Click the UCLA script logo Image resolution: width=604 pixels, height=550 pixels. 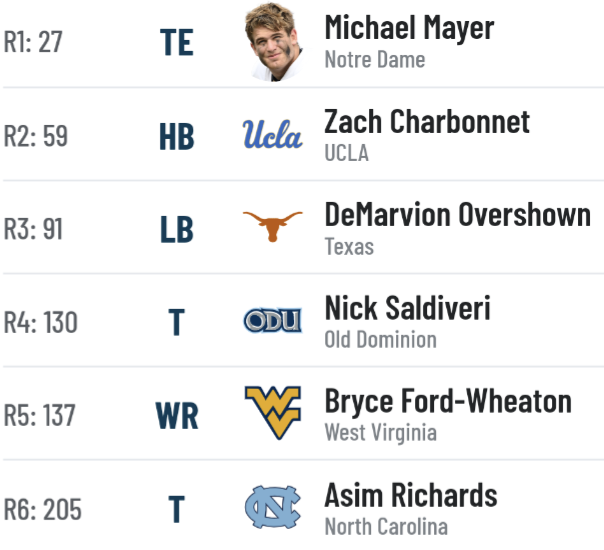pos(273,134)
